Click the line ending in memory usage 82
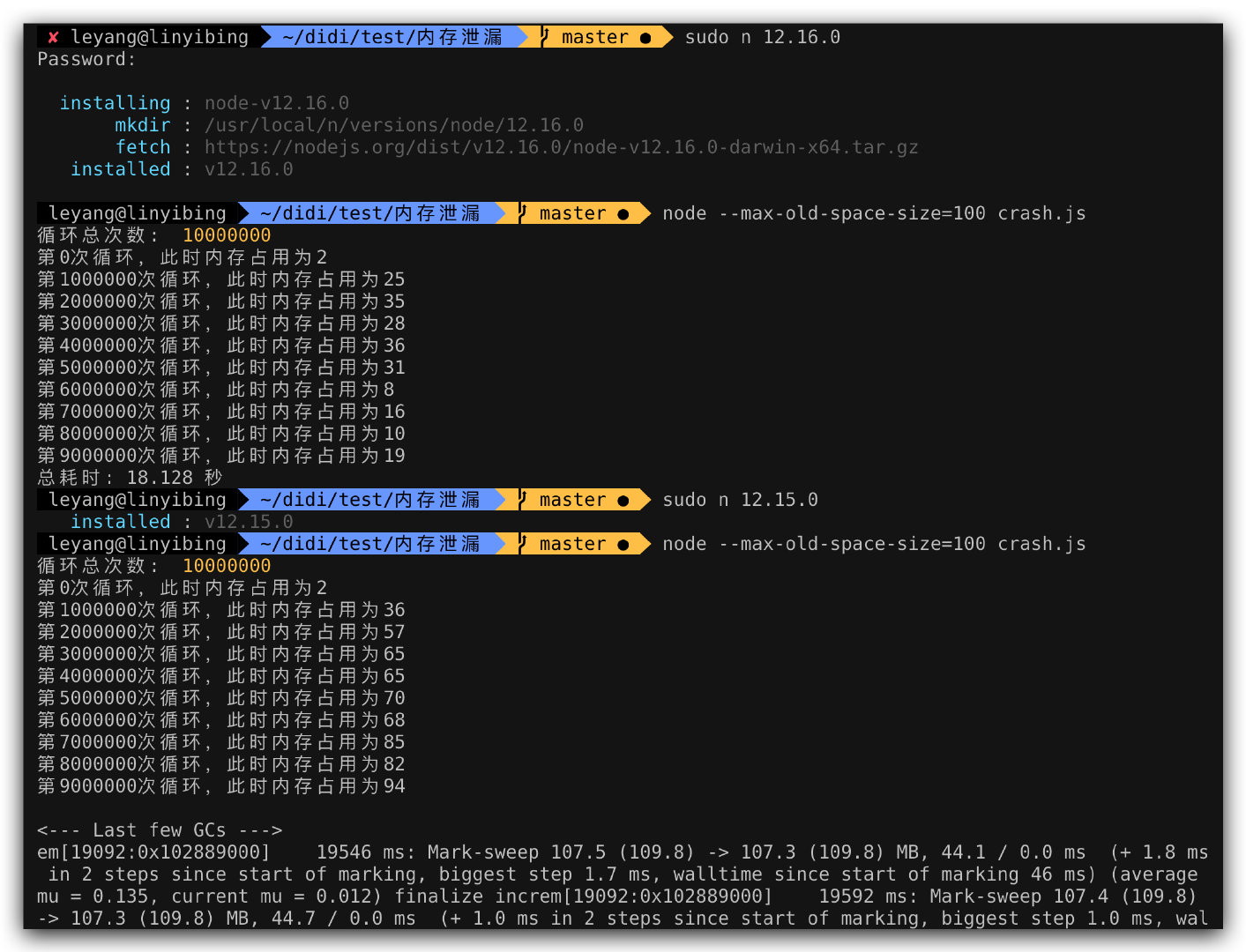Viewport: 1246px width, 952px height. tap(221, 764)
